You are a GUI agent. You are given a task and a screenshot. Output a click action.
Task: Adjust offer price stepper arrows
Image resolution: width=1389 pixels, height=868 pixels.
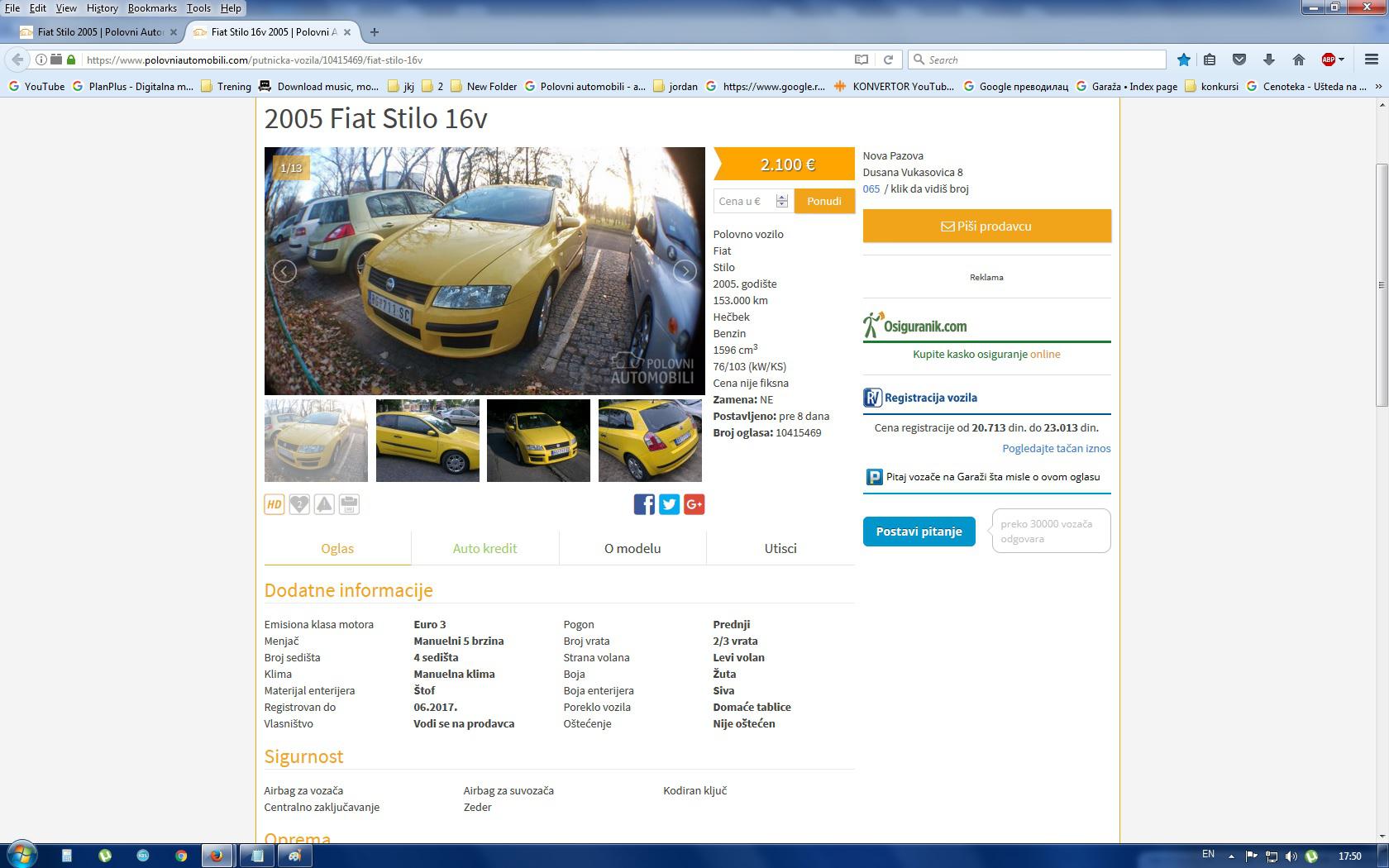[x=782, y=201]
